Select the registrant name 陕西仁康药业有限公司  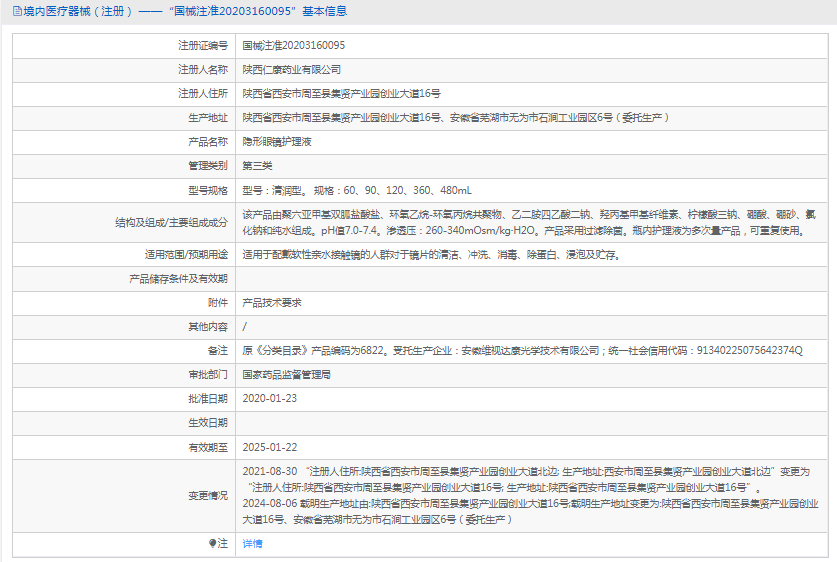[291, 70]
